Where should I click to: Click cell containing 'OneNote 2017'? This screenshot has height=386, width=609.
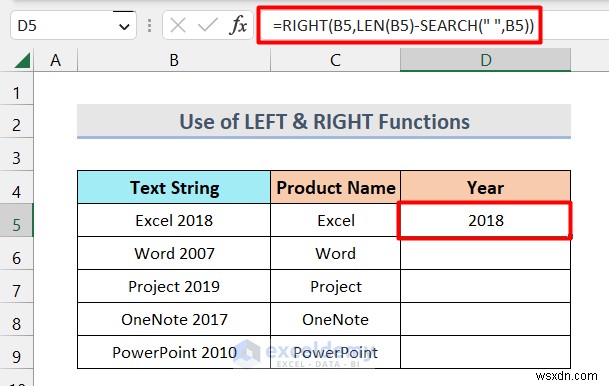click(174, 319)
